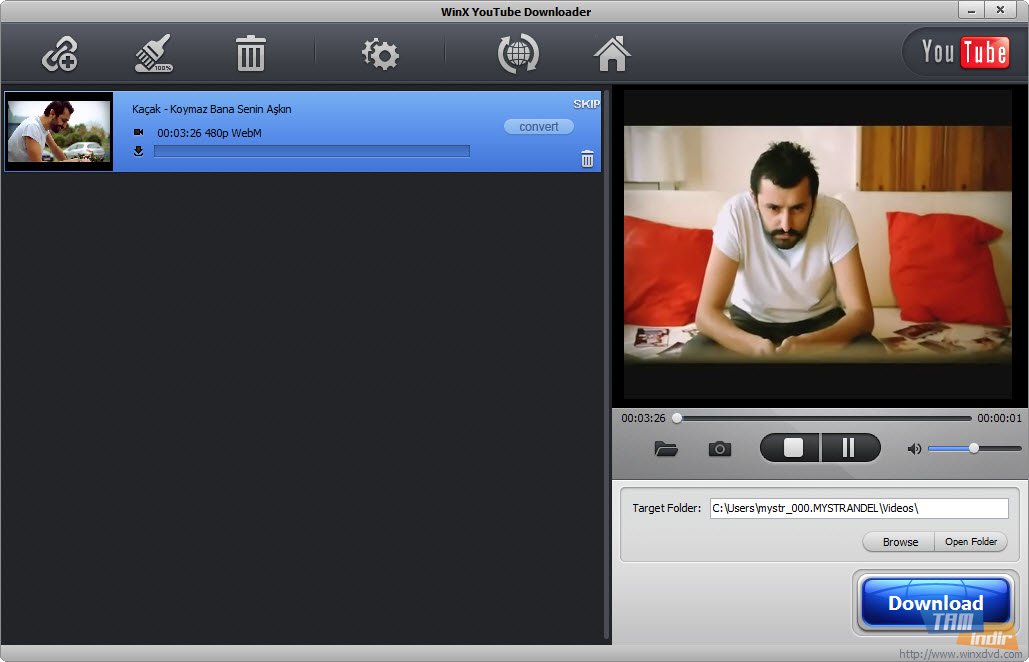Pause the video playback
The height and width of the screenshot is (662, 1029).
tap(850, 448)
